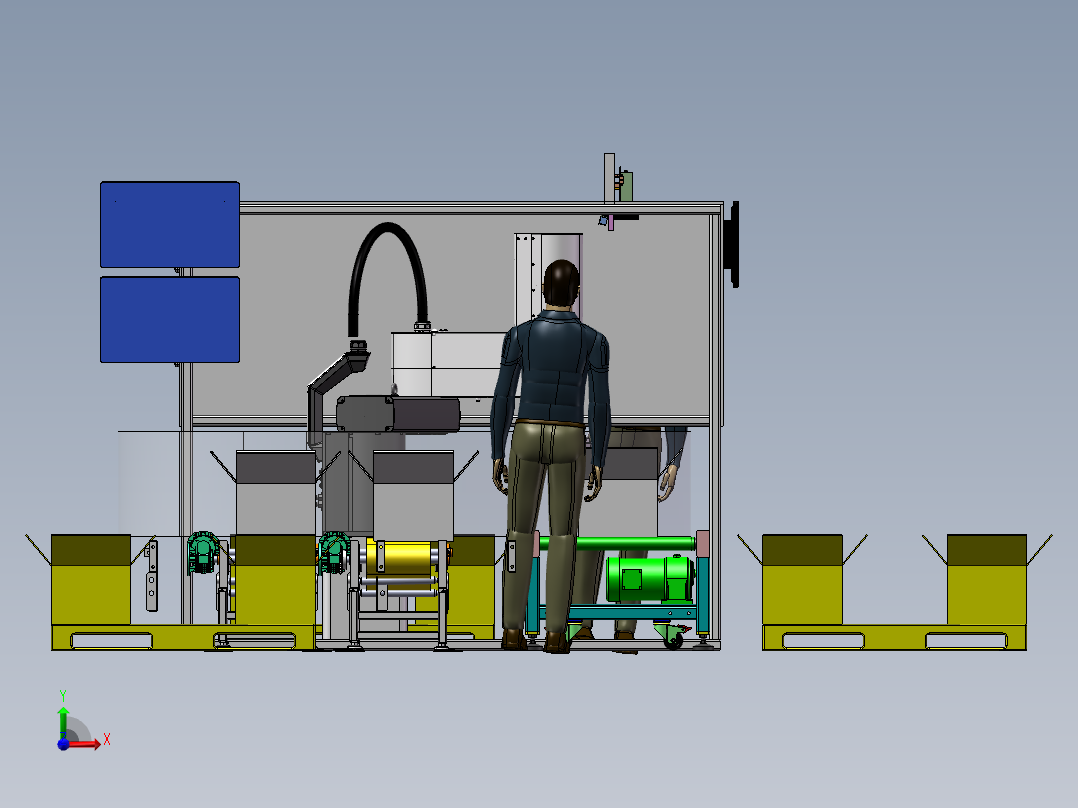The width and height of the screenshot is (1078, 808).
Task: Select the tall bracket above the top frame
Action: pyautogui.click(x=609, y=177)
